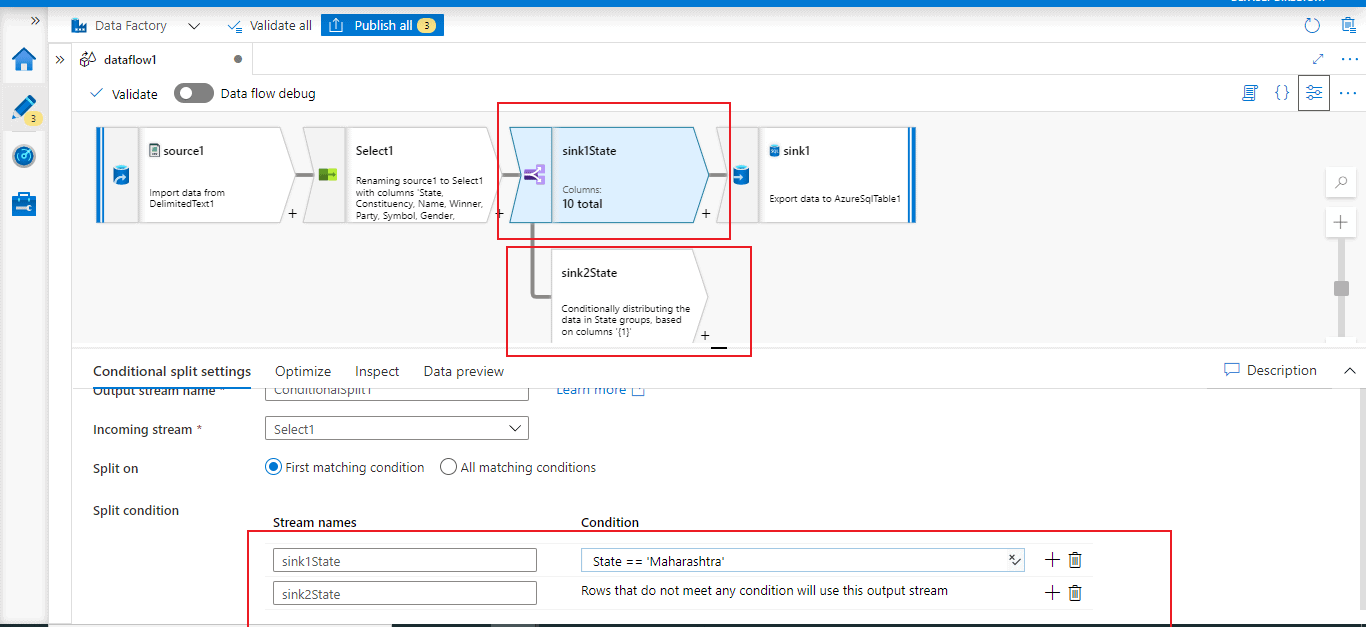Image resolution: width=1366 pixels, height=627 pixels.
Task: Open the Manage toolbox icon
Action: [x=24, y=204]
